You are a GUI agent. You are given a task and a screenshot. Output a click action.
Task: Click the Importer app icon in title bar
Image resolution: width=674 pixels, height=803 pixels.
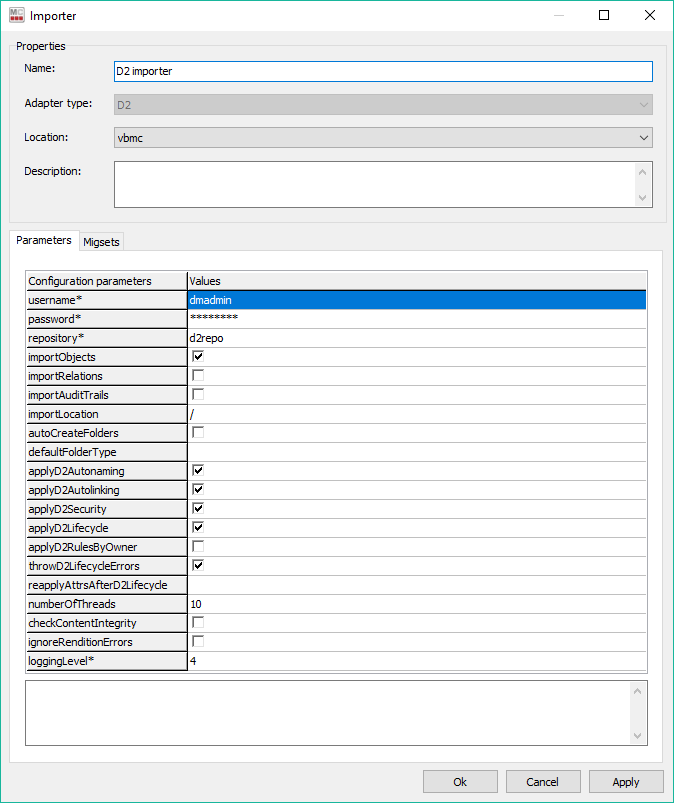click(17, 15)
